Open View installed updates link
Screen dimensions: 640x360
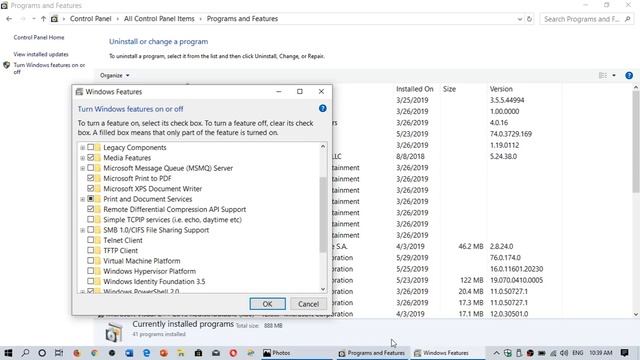(x=41, y=54)
